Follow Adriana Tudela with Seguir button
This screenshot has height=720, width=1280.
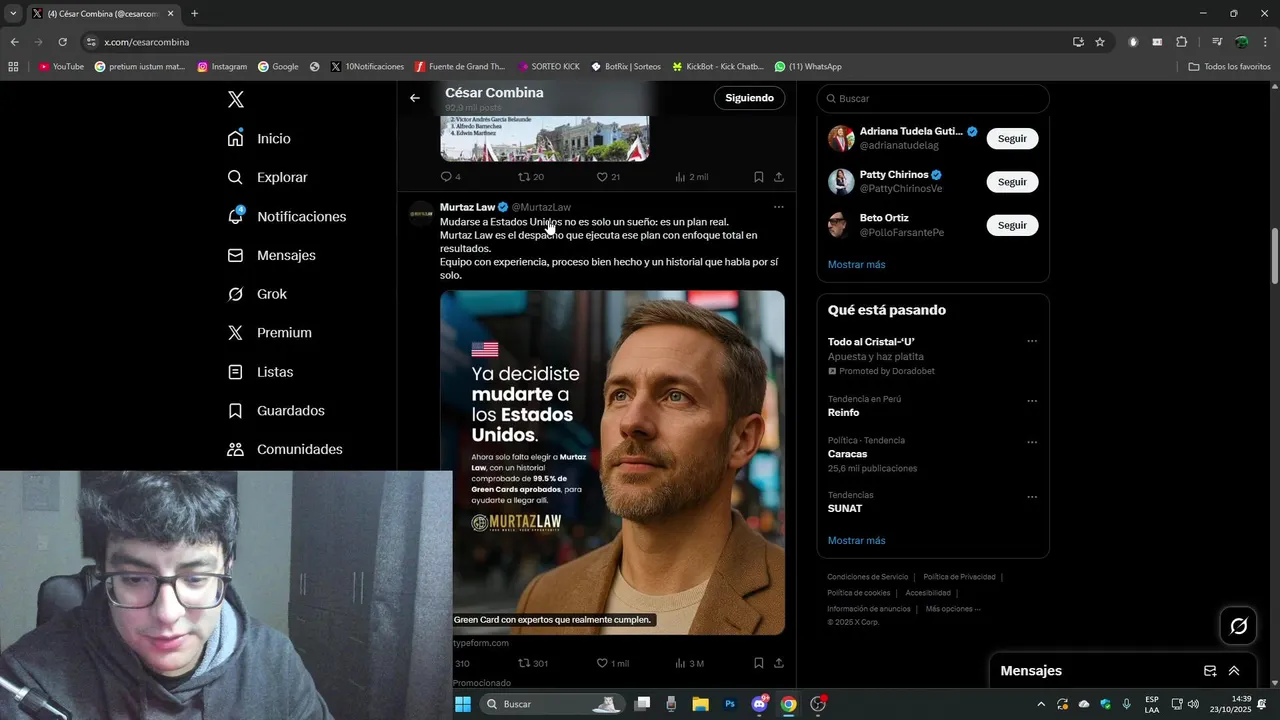click(x=1012, y=139)
